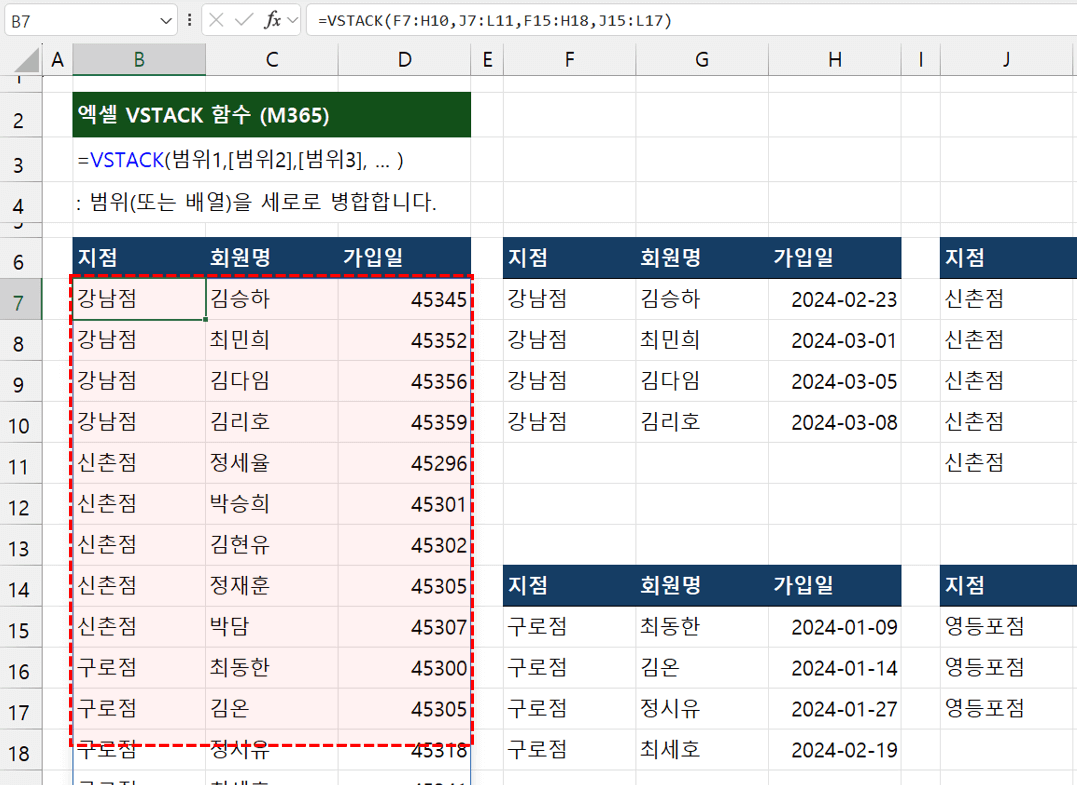Expand the Name Box dropdown arrow

point(166,20)
